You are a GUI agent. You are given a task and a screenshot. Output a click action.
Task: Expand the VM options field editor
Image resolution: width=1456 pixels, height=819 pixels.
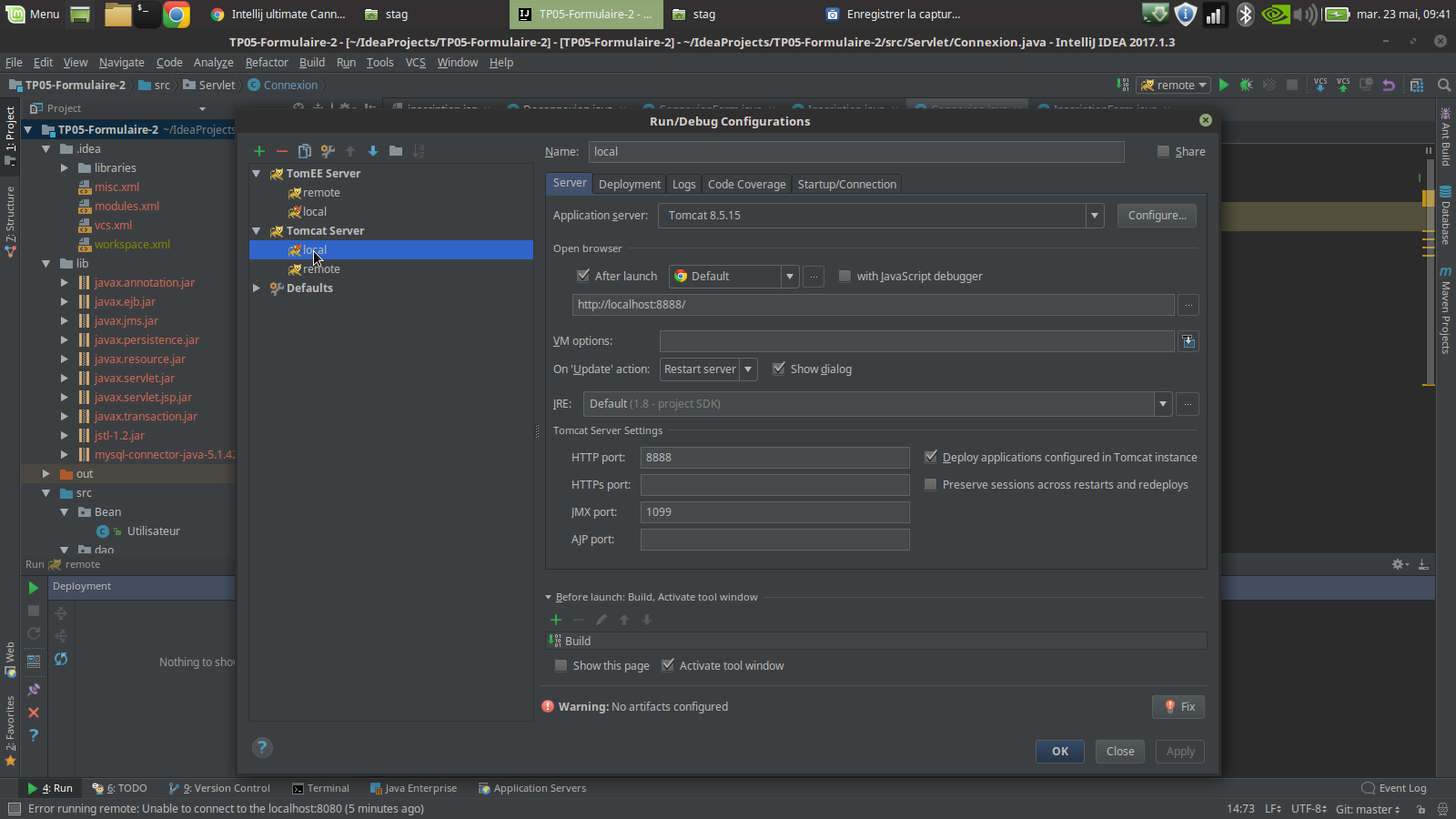[x=1188, y=341]
